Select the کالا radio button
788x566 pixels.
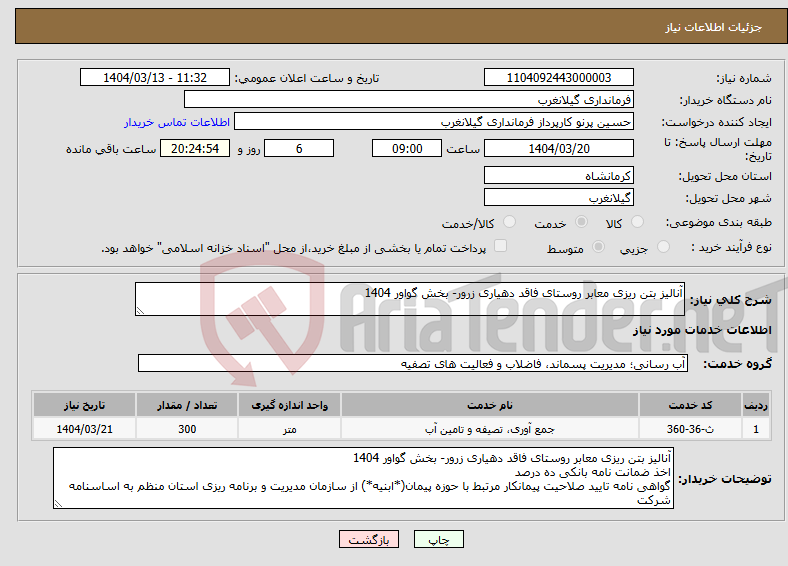[637, 222]
